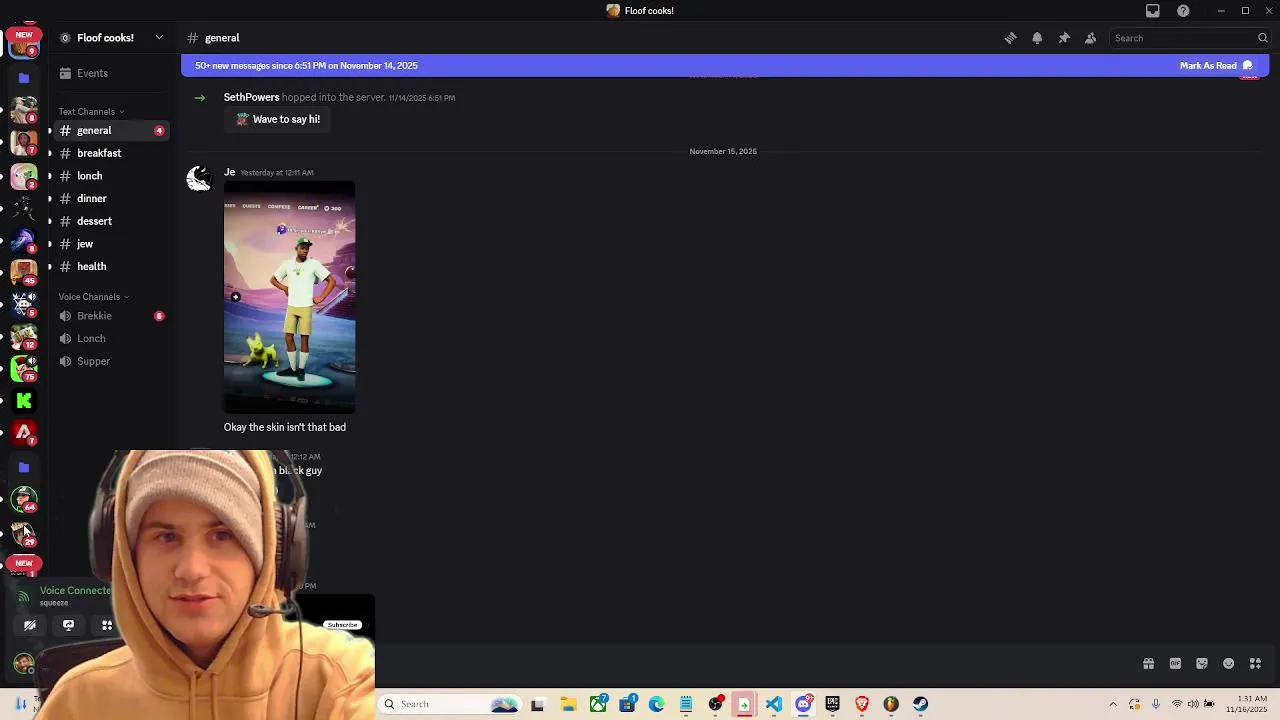1280x720 pixels.
Task: Click Mark As Read
Action: pyautogui.click(x=1215, y=65)
